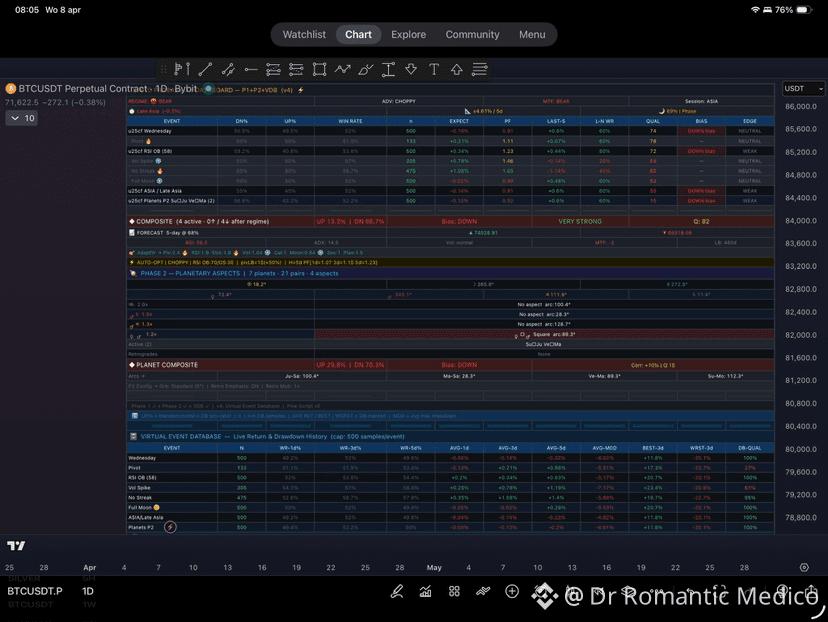Open the pen drawing mode icon

[397, 591]
